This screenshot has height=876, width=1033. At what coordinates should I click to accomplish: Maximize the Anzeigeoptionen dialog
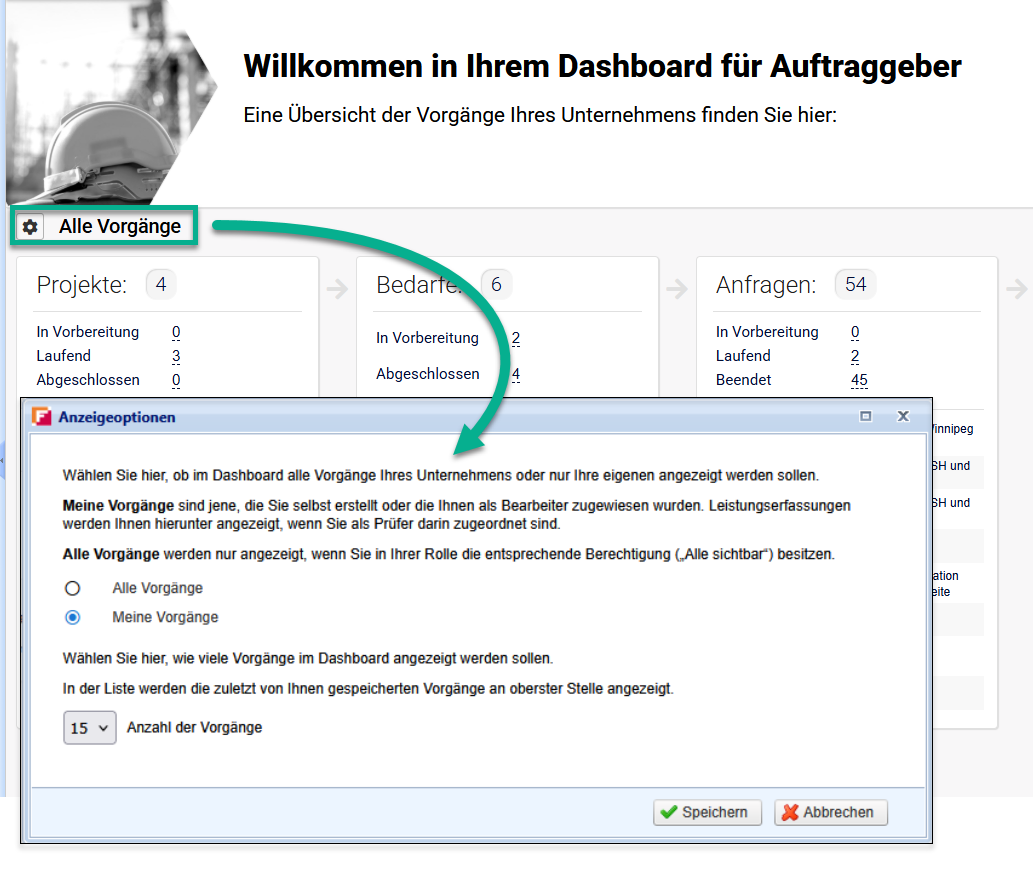point(866,416)
